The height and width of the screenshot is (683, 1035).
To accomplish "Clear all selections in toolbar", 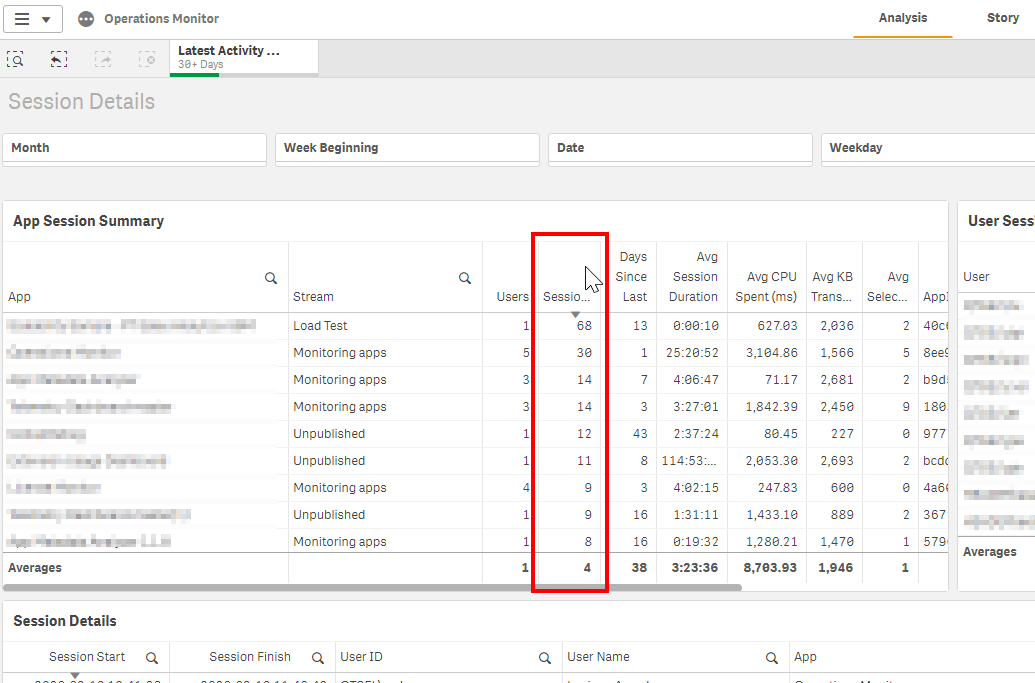I will pos(147,59).
